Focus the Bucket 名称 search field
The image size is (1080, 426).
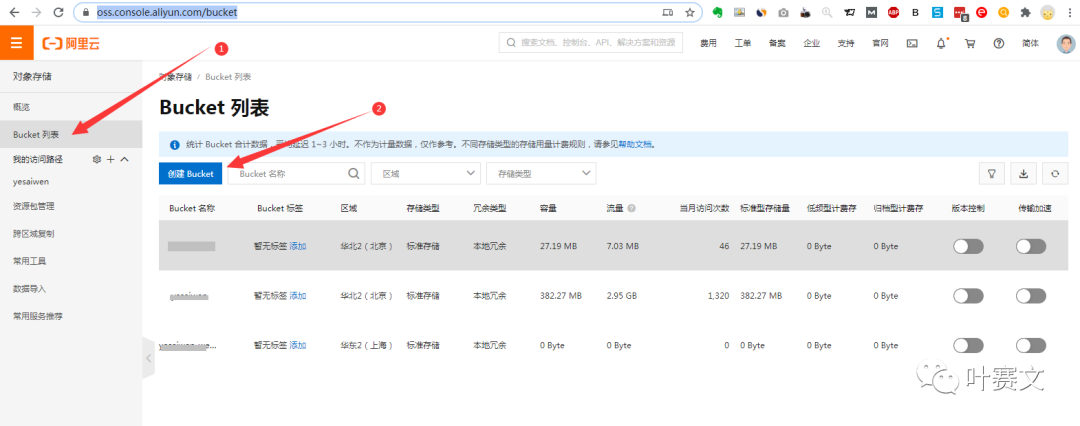pos(297,174)
